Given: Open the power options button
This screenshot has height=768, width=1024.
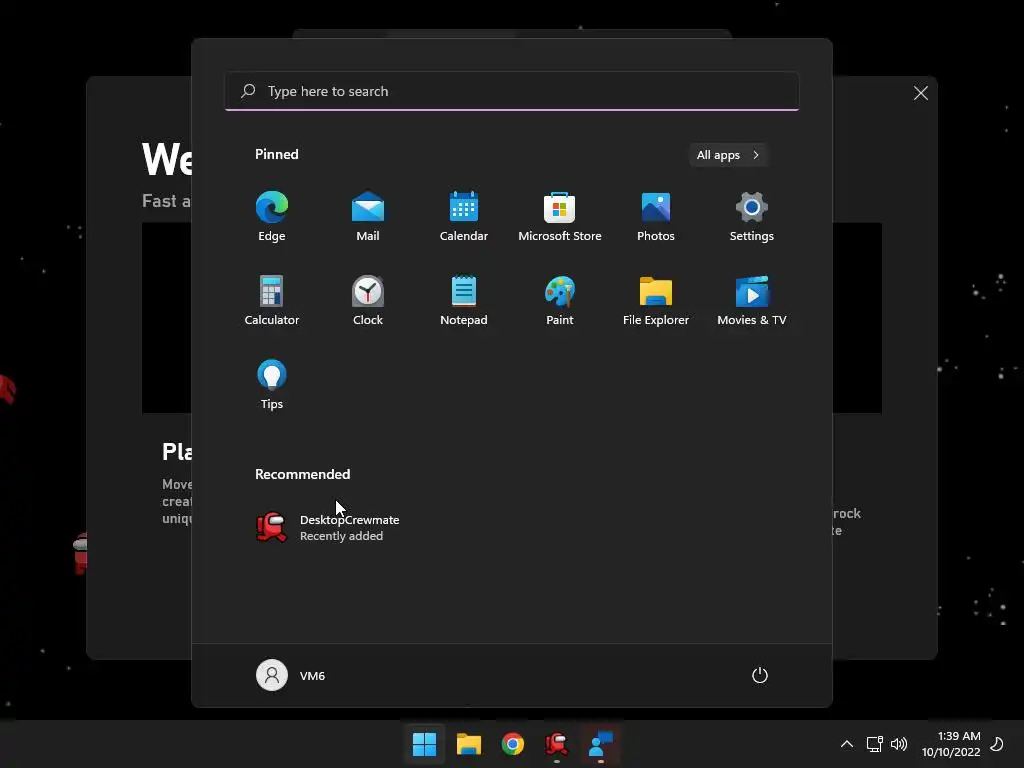Looking at the screenshot, I should pyautogui.click(x=760, y=675).
